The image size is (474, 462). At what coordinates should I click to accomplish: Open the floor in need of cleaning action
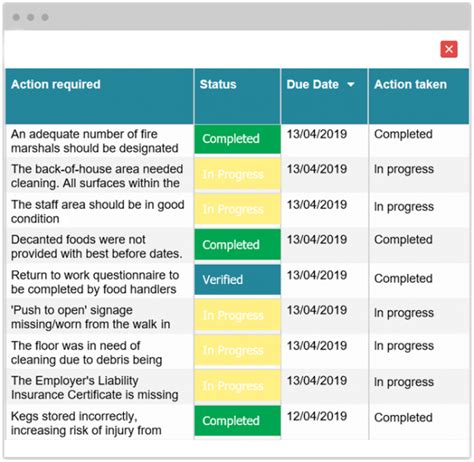point(87,353)
